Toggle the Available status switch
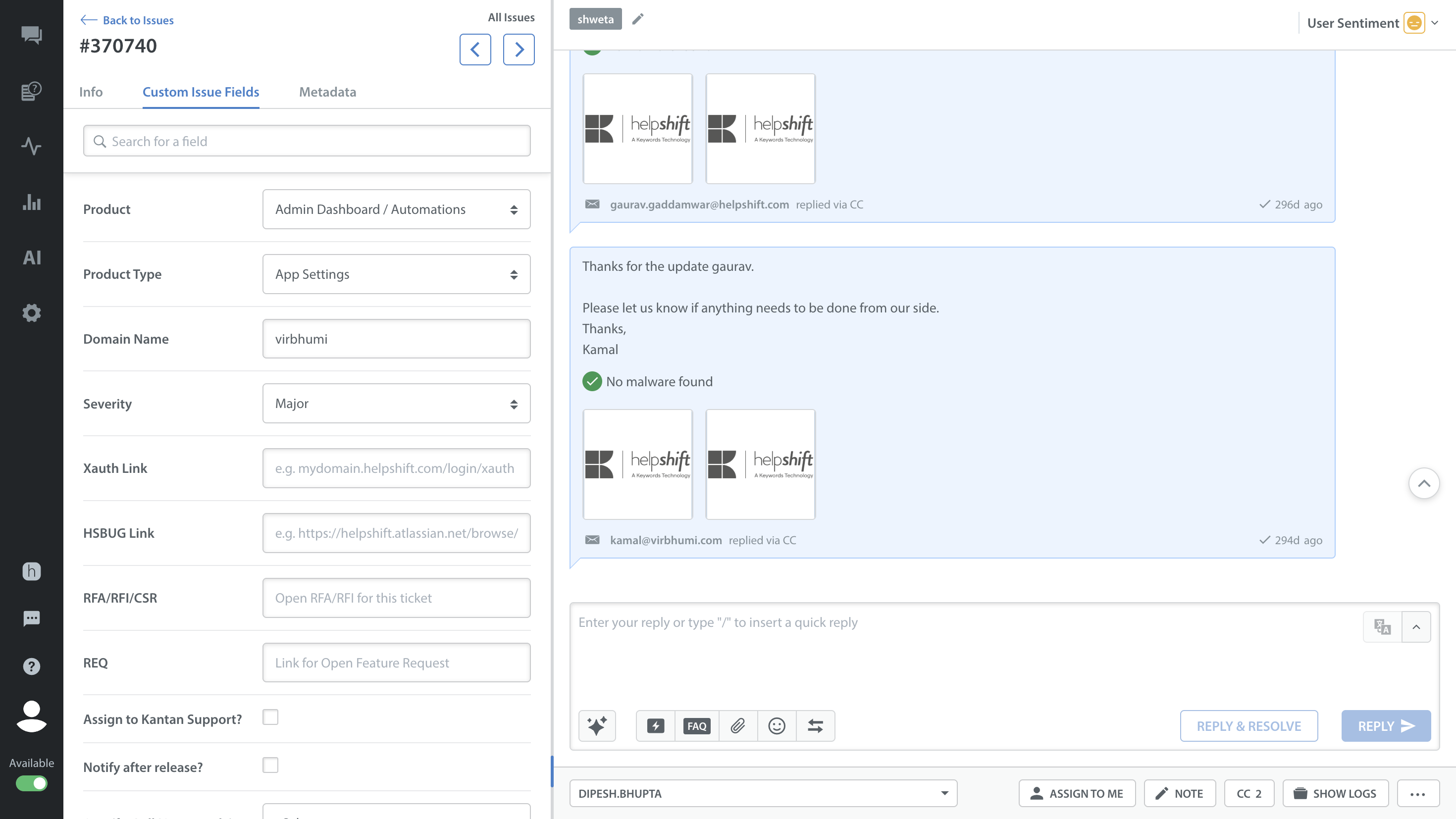Screen dimensions: 1456x819 pos(32,783)
